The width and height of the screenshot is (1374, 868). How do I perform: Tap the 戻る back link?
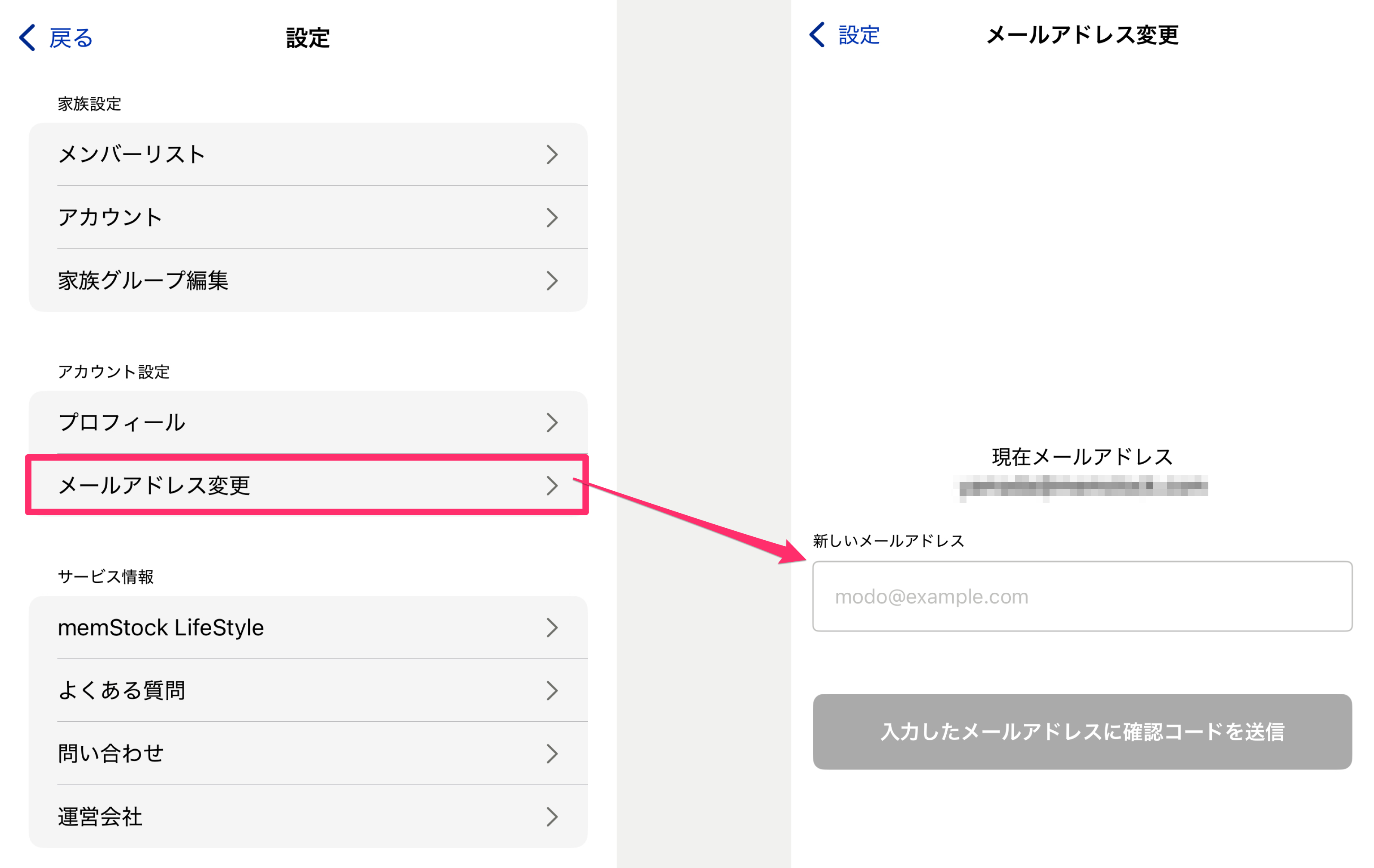(x=71, y=38)
